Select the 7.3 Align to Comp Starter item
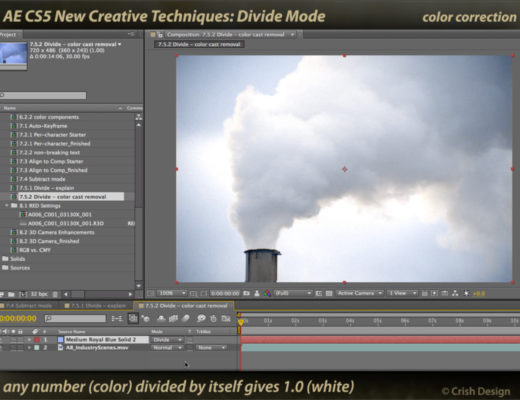Viewport: 520px width, 400px height. pos(51,161)
